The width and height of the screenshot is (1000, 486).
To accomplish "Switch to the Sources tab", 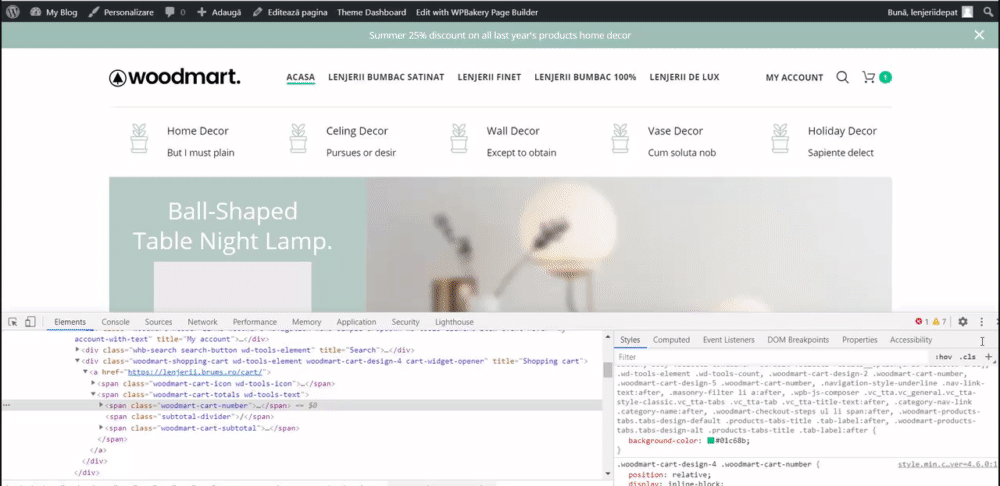I will click(x=158, y=322).
